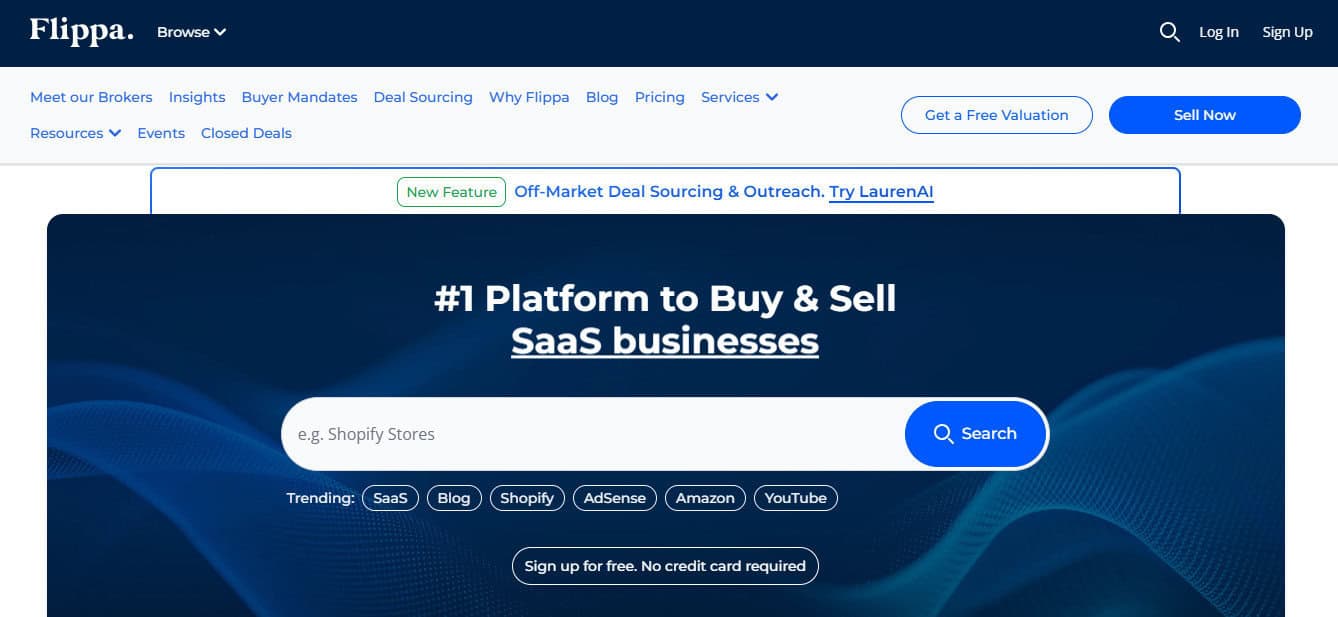Pick the AdSense trending tag
The width and height of the screenshot is (1338, 617).
614,498
